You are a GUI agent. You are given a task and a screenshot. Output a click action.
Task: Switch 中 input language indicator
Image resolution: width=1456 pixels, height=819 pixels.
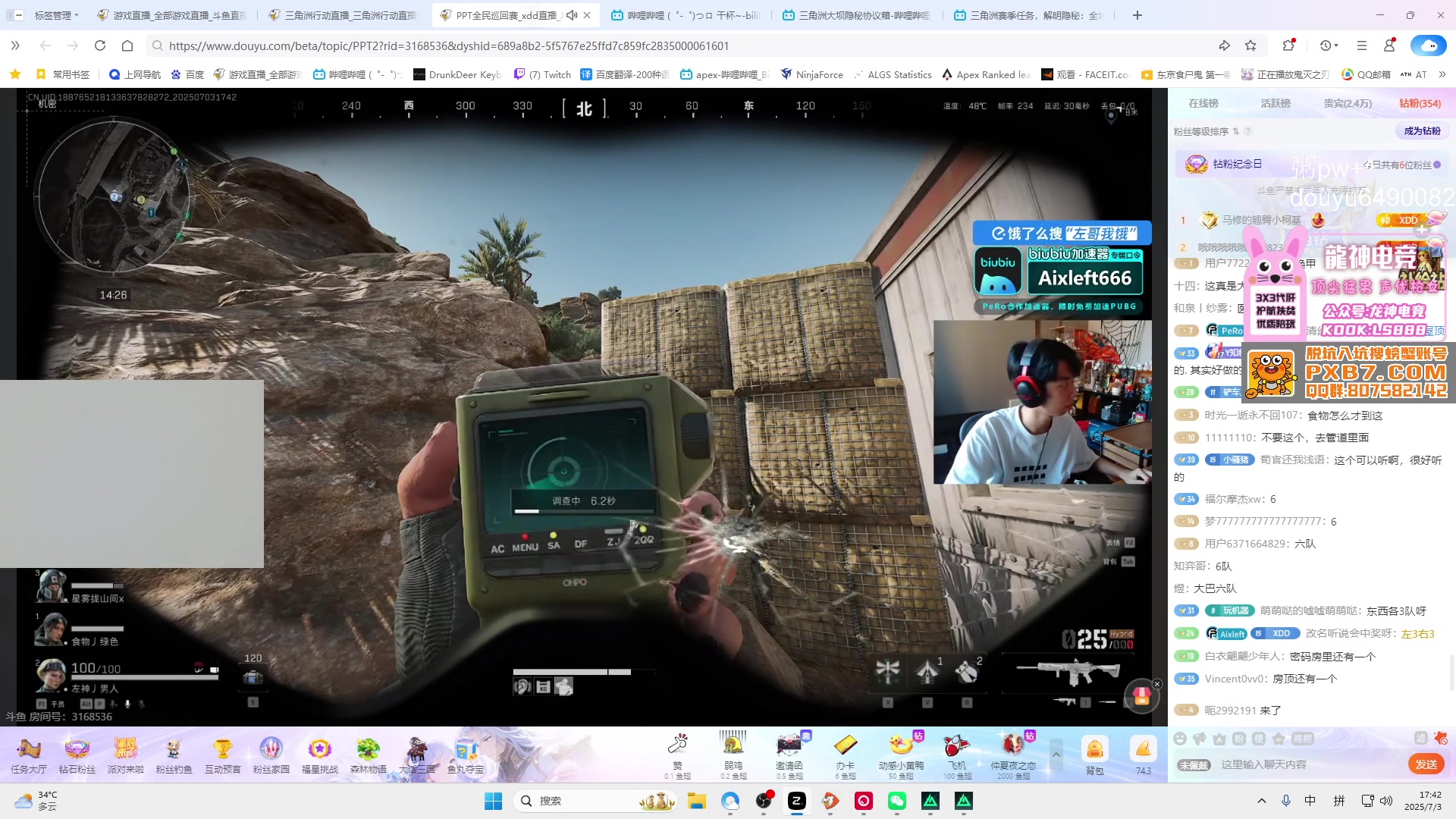pyautogui.click(x=1310, y=801)
